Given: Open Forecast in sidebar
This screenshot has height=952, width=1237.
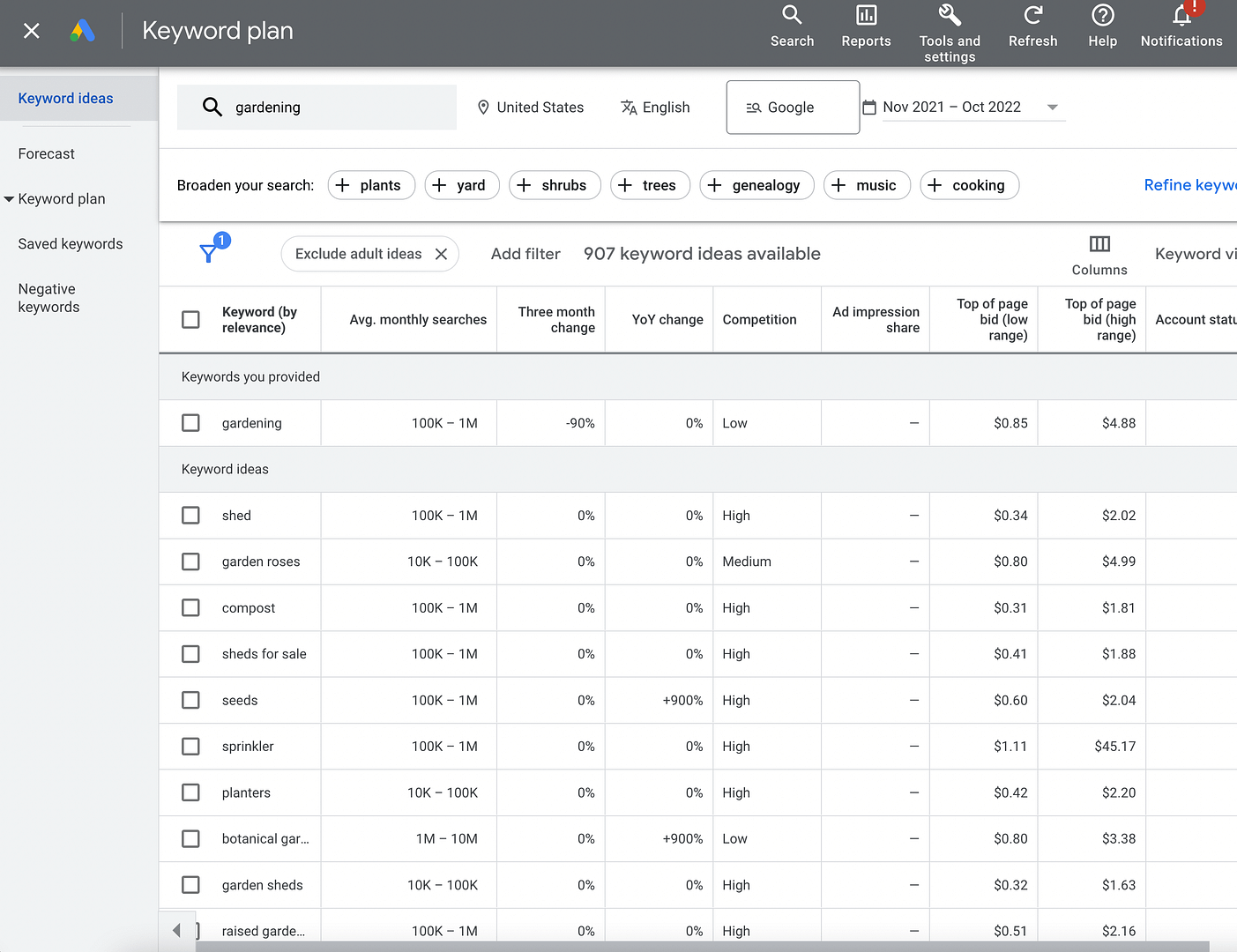Looking at the screenshot, I should 47,153.
